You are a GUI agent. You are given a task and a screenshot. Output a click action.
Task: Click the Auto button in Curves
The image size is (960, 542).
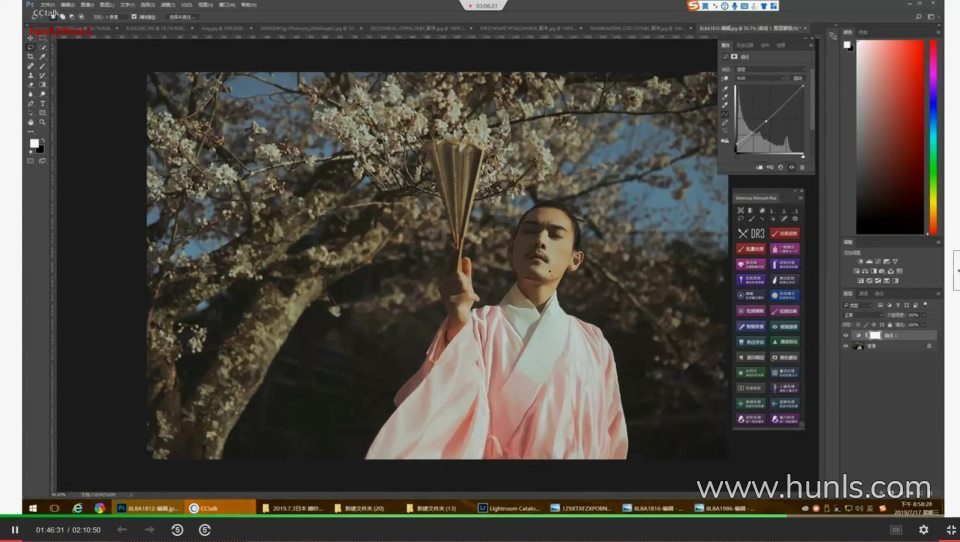798,78
